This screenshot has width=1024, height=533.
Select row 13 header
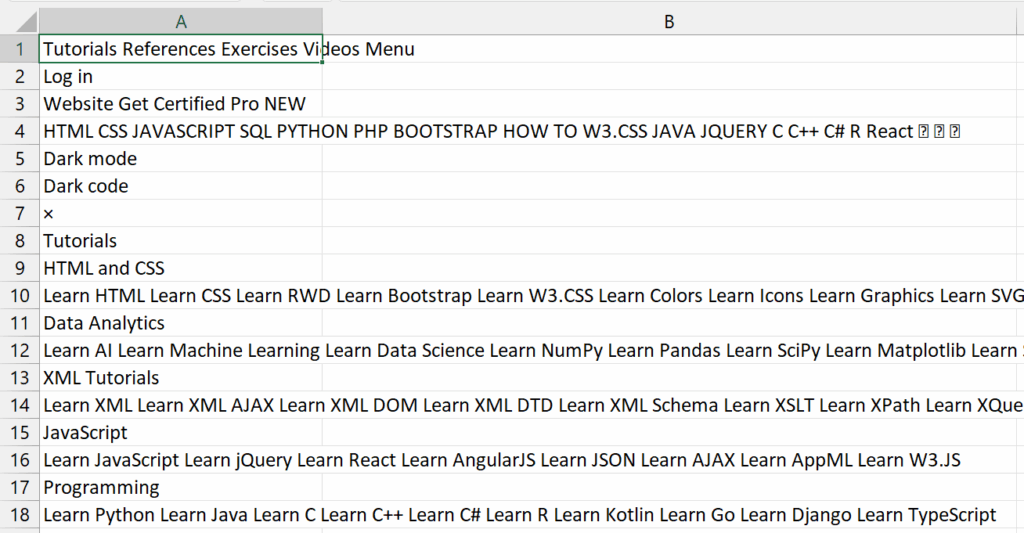coord(20,378)
